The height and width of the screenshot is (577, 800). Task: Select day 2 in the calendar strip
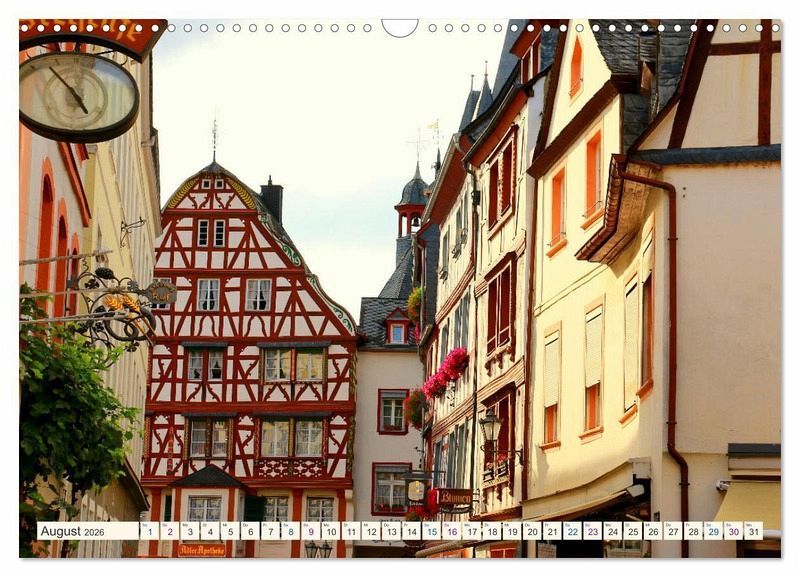click(x=169, y=531)
